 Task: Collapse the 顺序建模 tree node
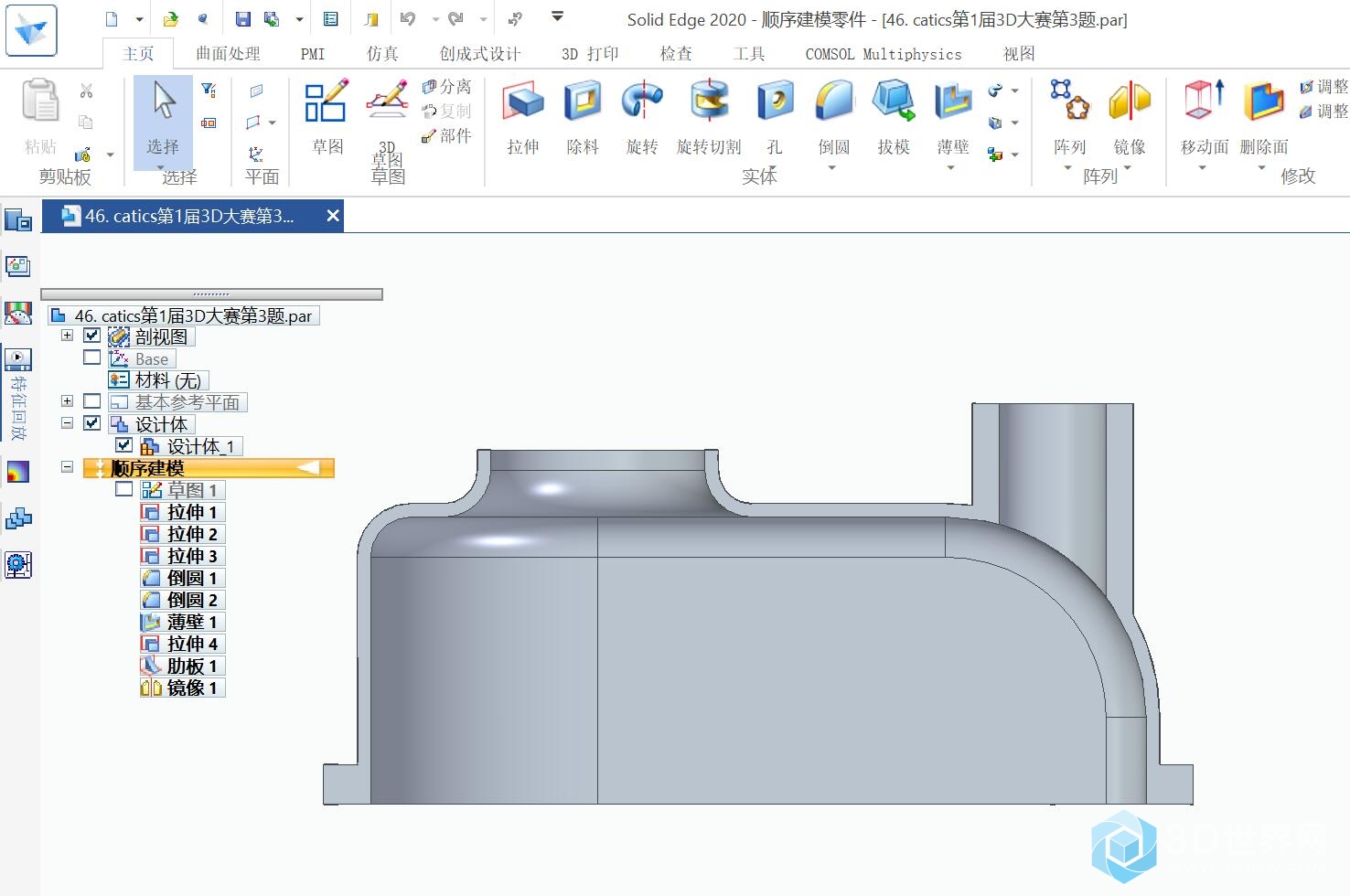coord(67,466)
